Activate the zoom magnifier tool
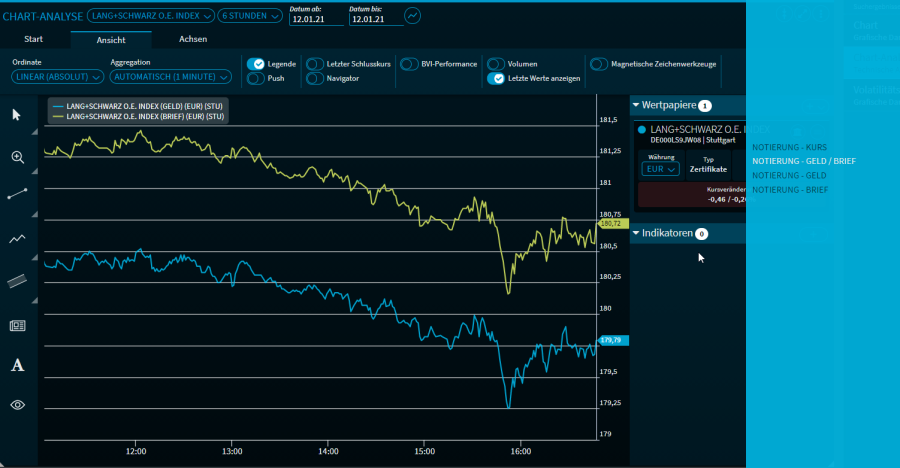The width and height of the screenshot is (900, 468). click(17, 157)
